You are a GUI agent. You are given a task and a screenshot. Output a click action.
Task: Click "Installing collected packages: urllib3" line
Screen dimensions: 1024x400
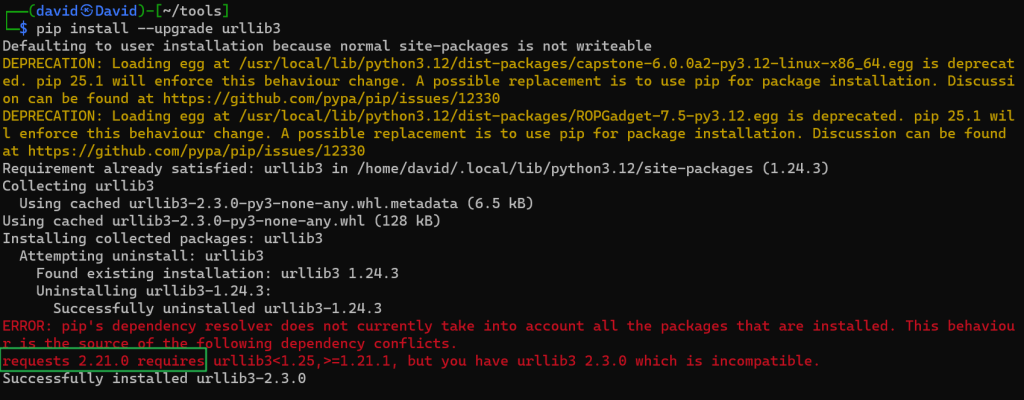point(162,239)
